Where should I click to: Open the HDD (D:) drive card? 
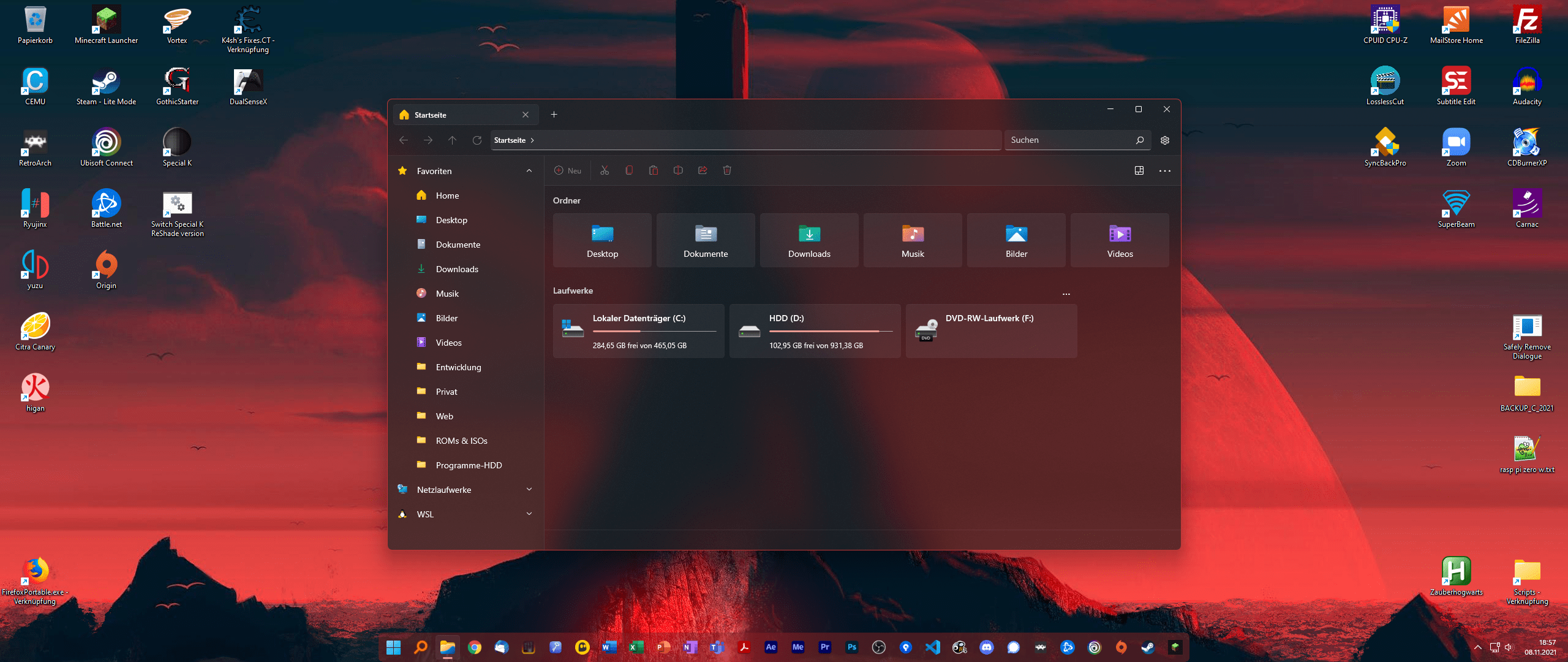tap(815, 331)
